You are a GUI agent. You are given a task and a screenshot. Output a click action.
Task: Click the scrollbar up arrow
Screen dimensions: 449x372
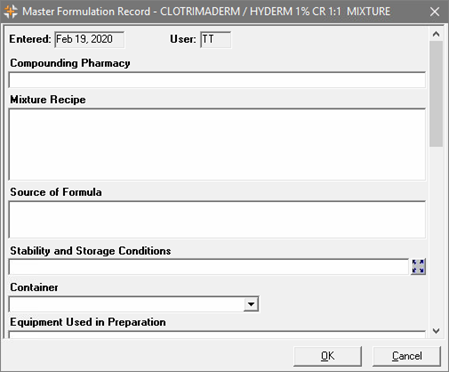click(436, 34)
